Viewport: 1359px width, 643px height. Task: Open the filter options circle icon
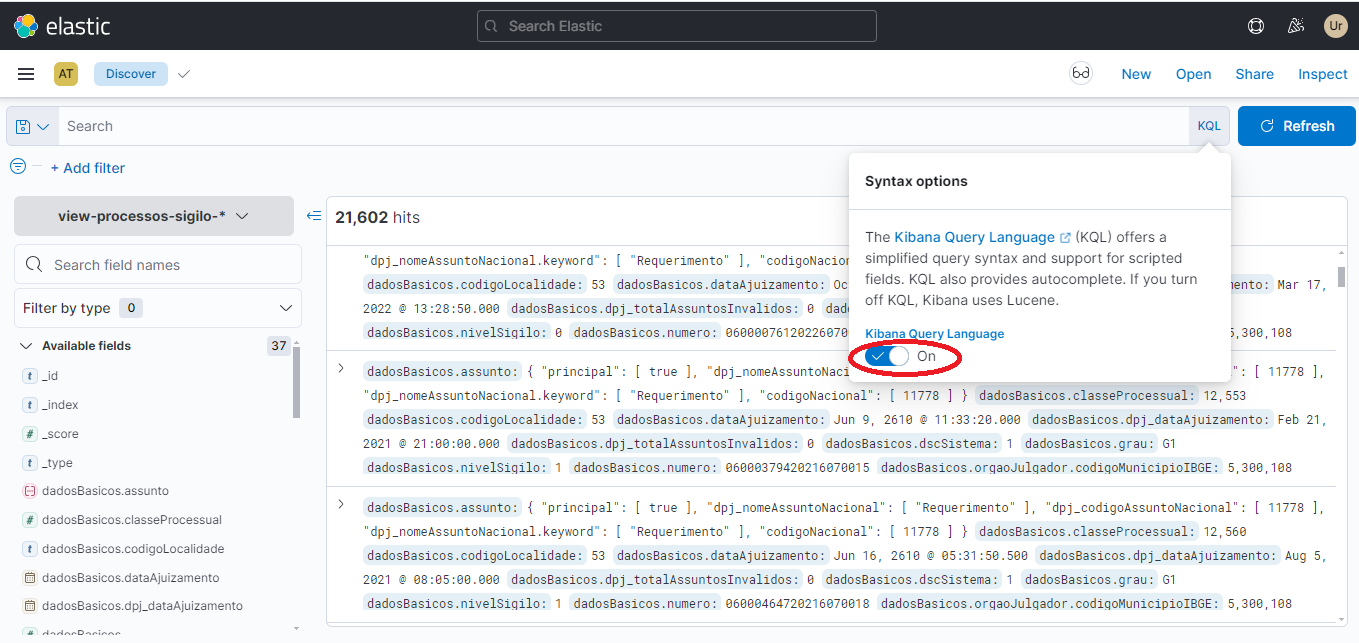coord(18,167)
